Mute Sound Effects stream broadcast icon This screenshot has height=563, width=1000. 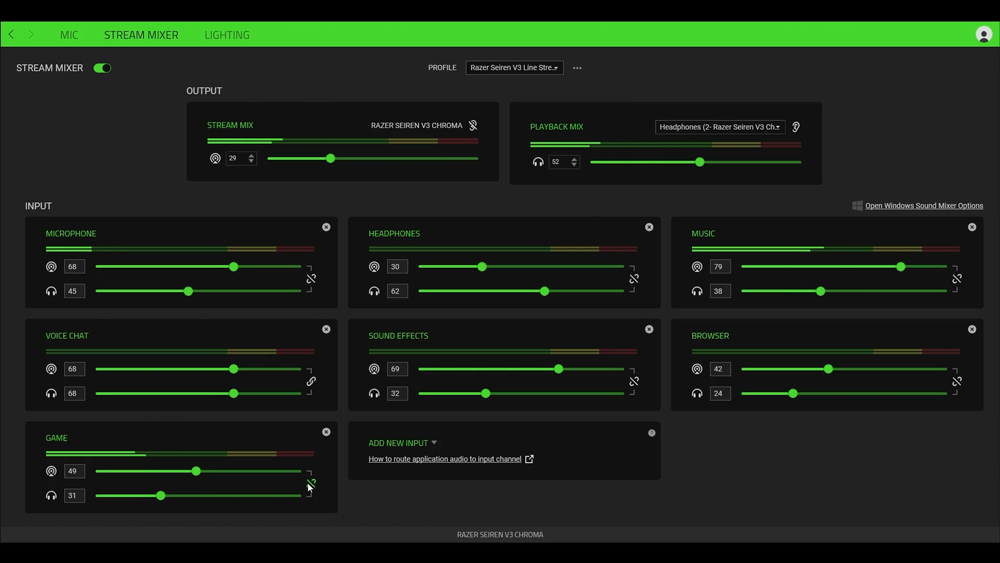(x=374, y=369)
